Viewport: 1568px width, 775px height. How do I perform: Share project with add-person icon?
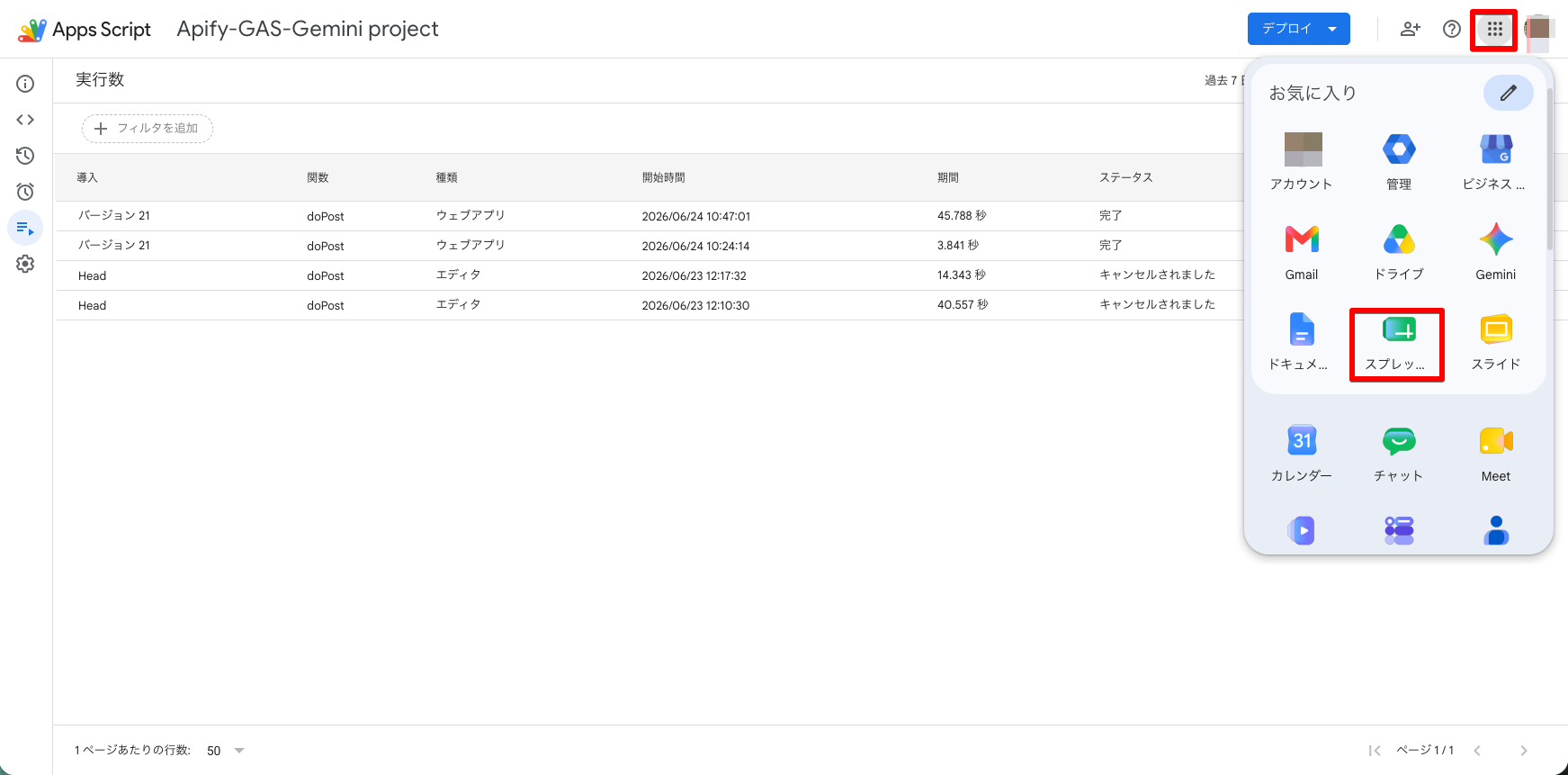[1411, 29]
